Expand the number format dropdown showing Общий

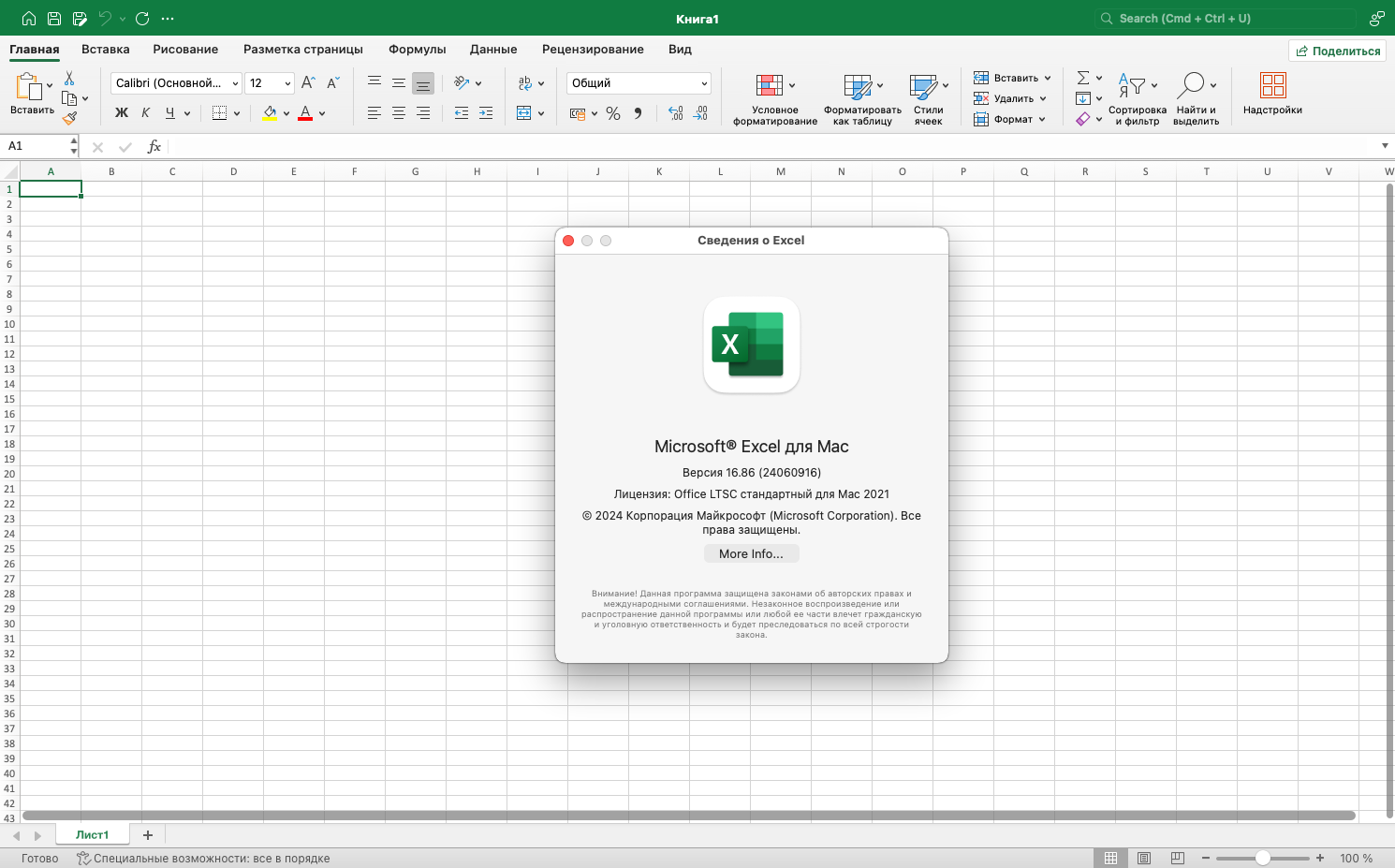tap(704, 83)
